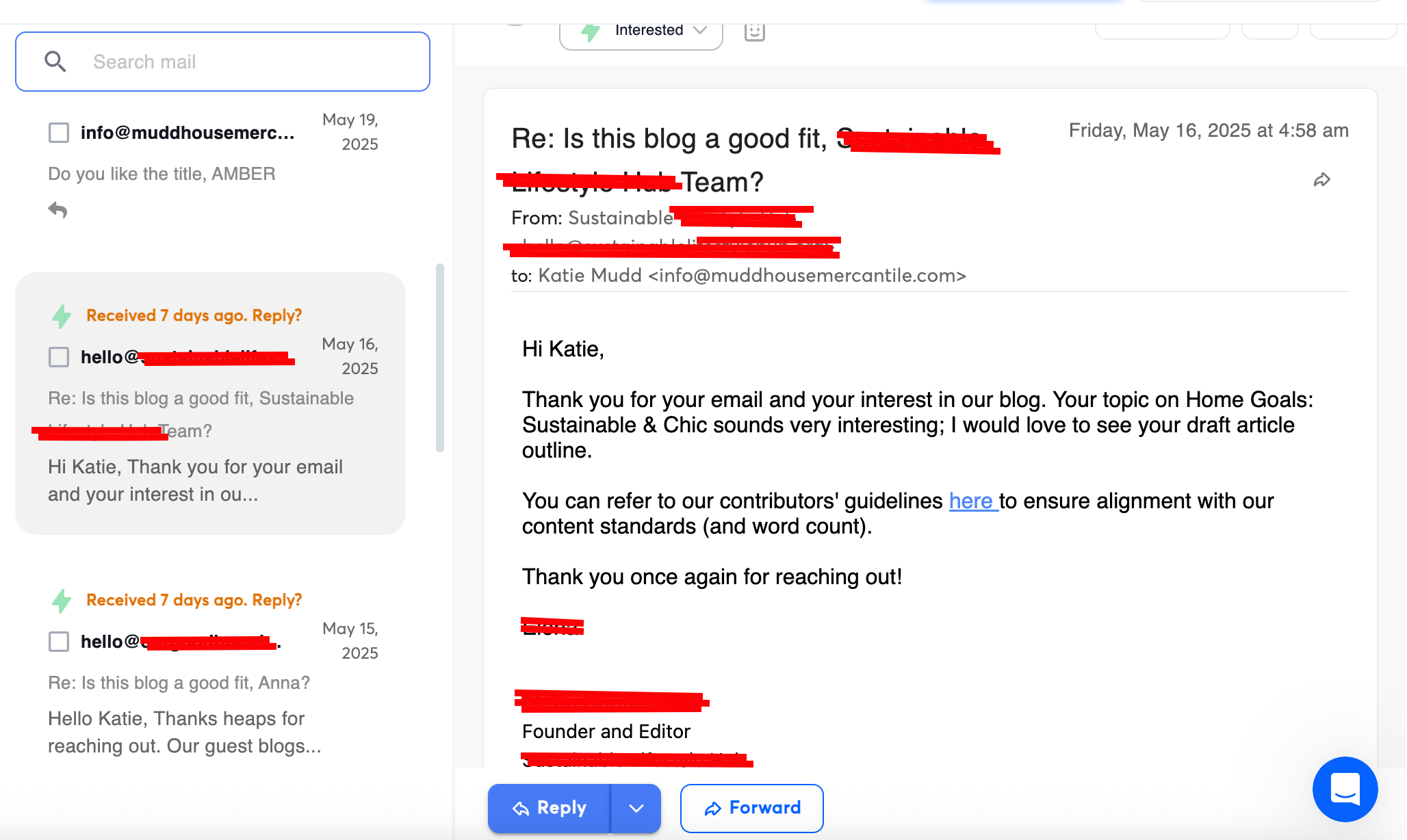Open the chat support bubble icon
This screenshot has height=840, width=1407.
tap(1344, 789)
